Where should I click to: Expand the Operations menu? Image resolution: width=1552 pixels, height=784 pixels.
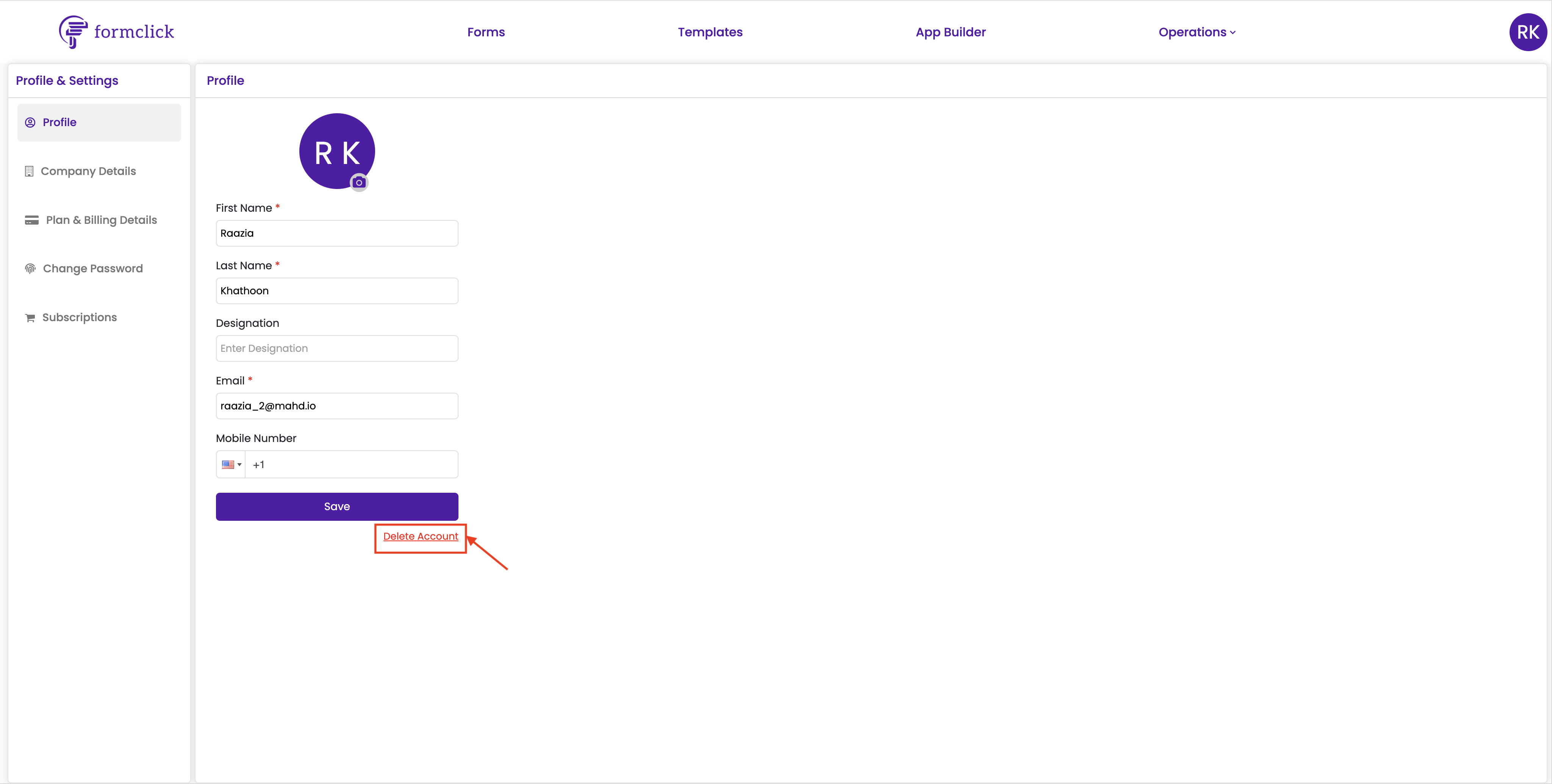pyautogui.click(x=1197, y=32)
